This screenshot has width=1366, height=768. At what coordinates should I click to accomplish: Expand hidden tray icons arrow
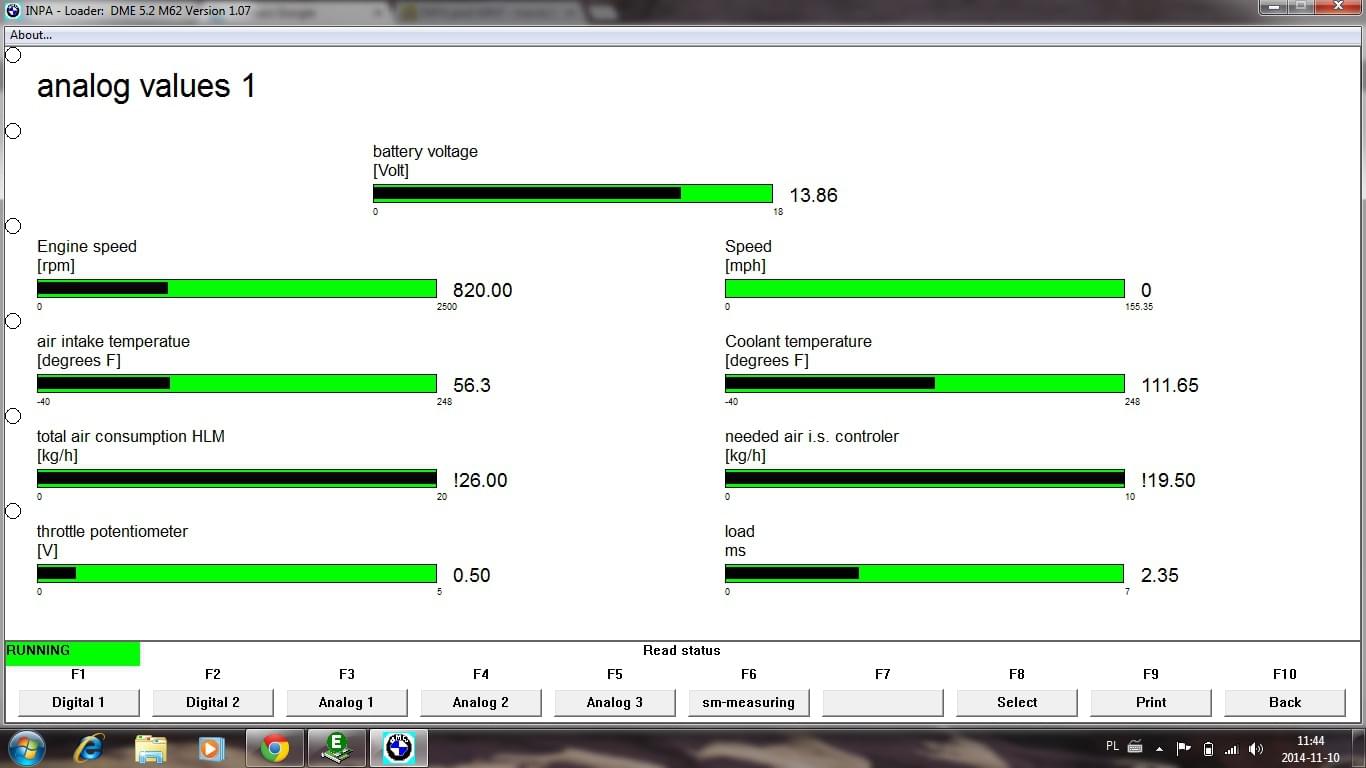[x=1160, y=748]
